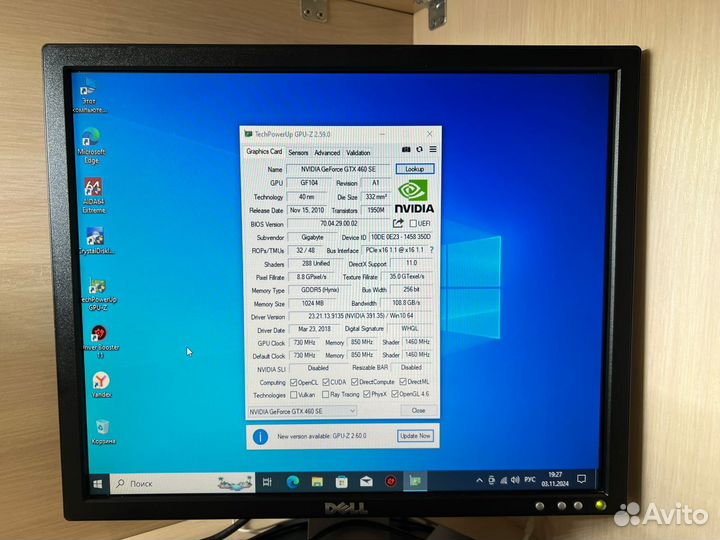Click the Name field NVIDIA GeForce GTX 460 SE
The height and width of the screenshot is (540, 720).
coord(338,169)
